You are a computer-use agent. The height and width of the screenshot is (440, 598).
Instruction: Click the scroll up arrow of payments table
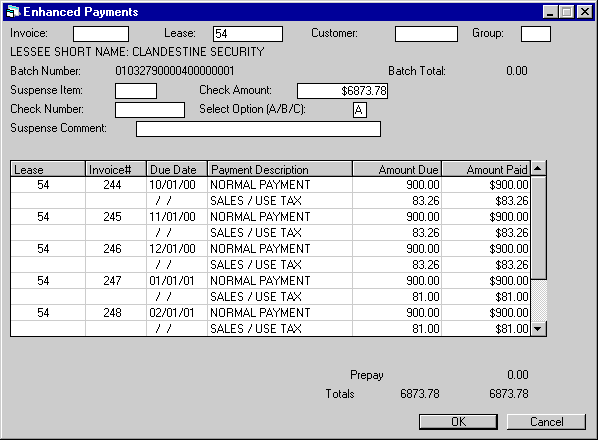(x=538, y=168)
